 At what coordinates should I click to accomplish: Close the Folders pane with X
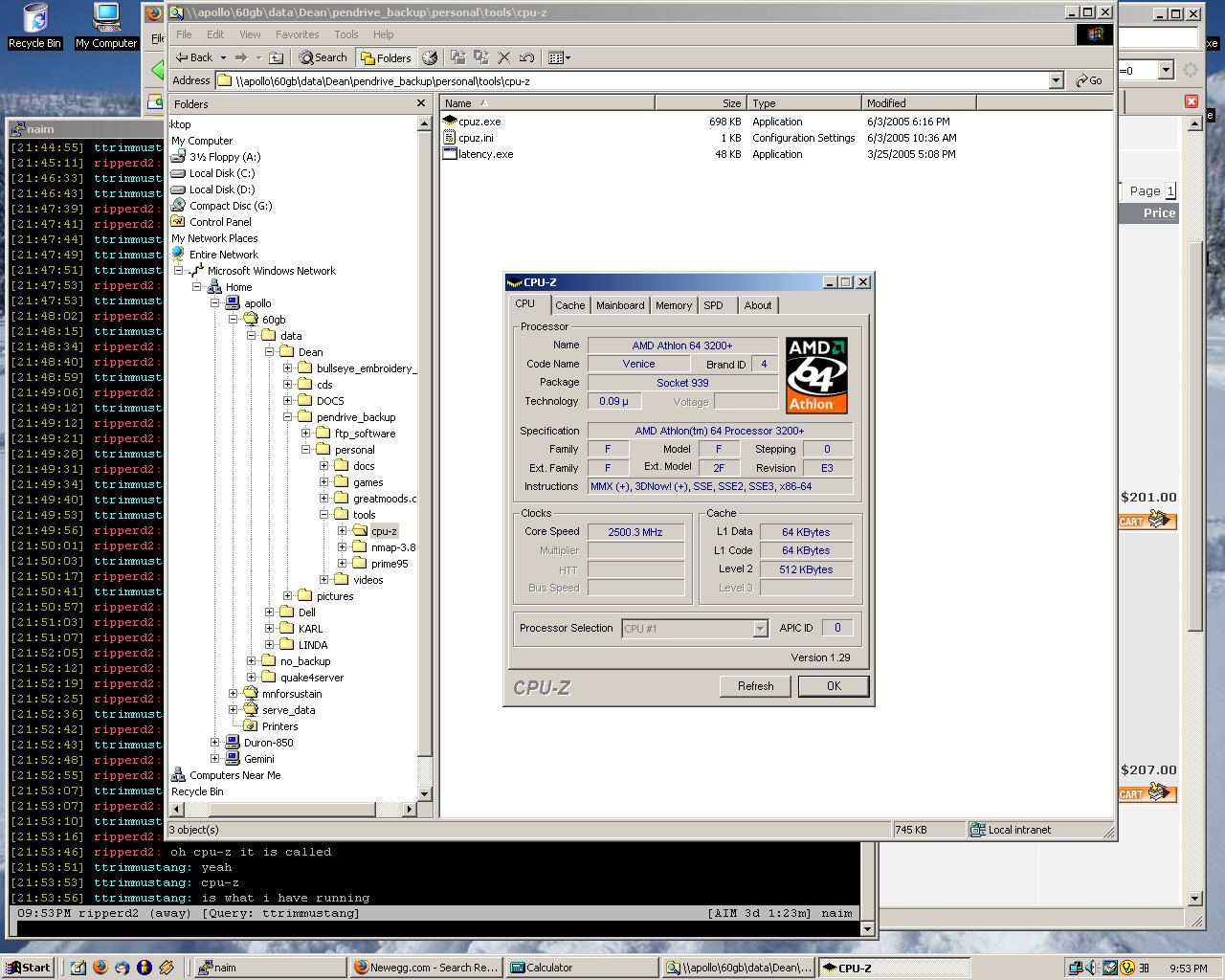(x=421, y=103)
